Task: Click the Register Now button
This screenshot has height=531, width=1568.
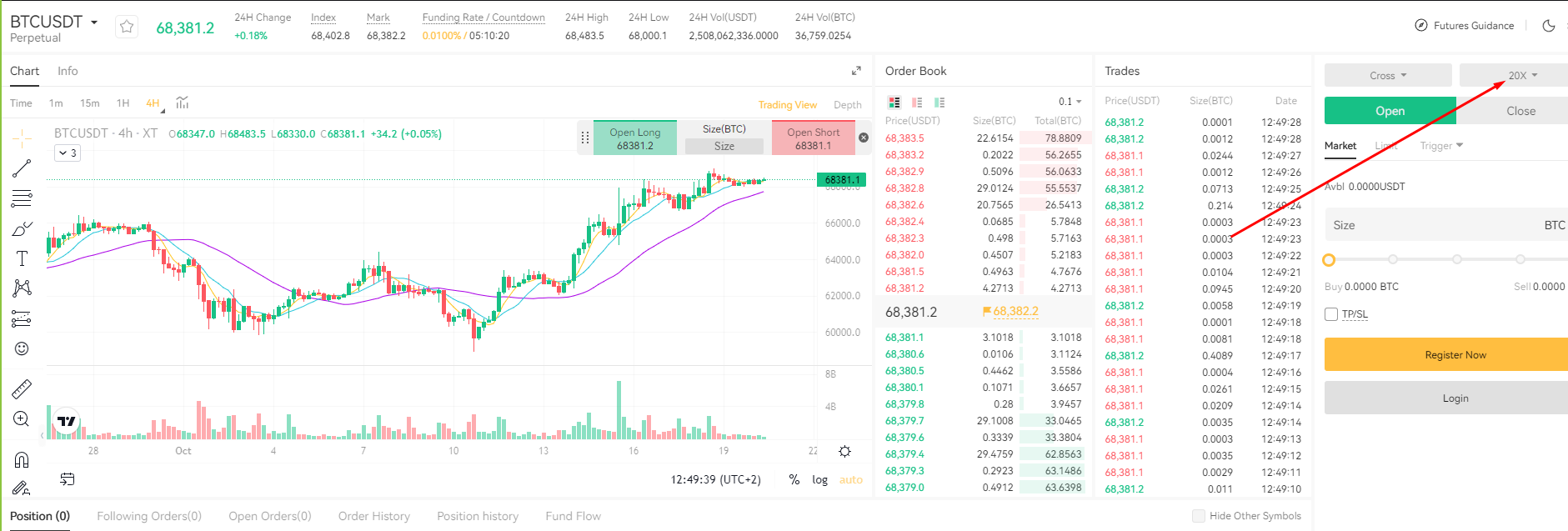Action: (x=1455, y=354)
